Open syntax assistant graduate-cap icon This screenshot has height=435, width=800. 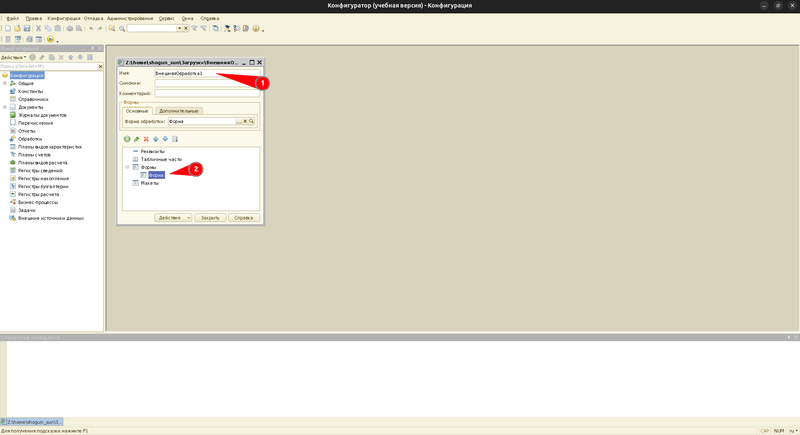pyautogui.click(x=227, y=29)
